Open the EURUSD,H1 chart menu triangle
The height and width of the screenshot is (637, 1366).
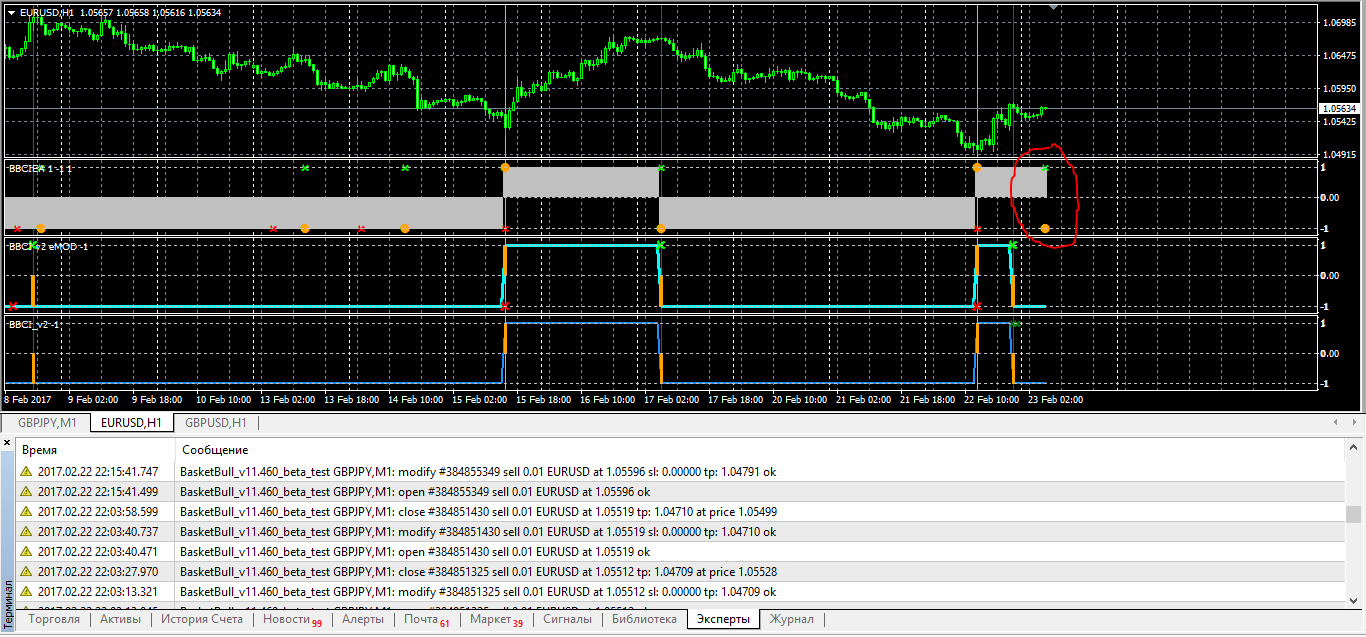click(11, 12)
